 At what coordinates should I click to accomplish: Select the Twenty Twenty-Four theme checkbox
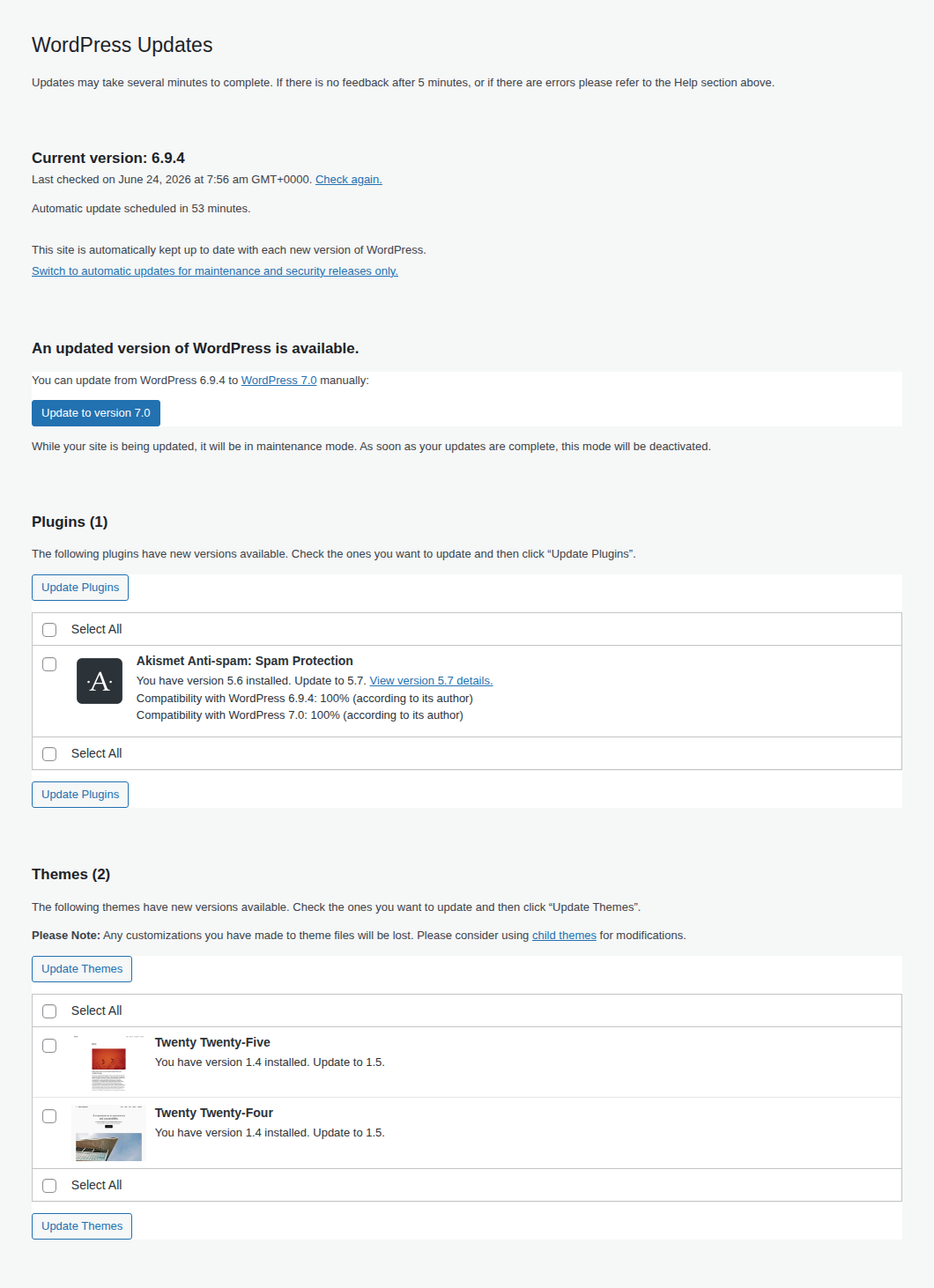coord(49,1116)
